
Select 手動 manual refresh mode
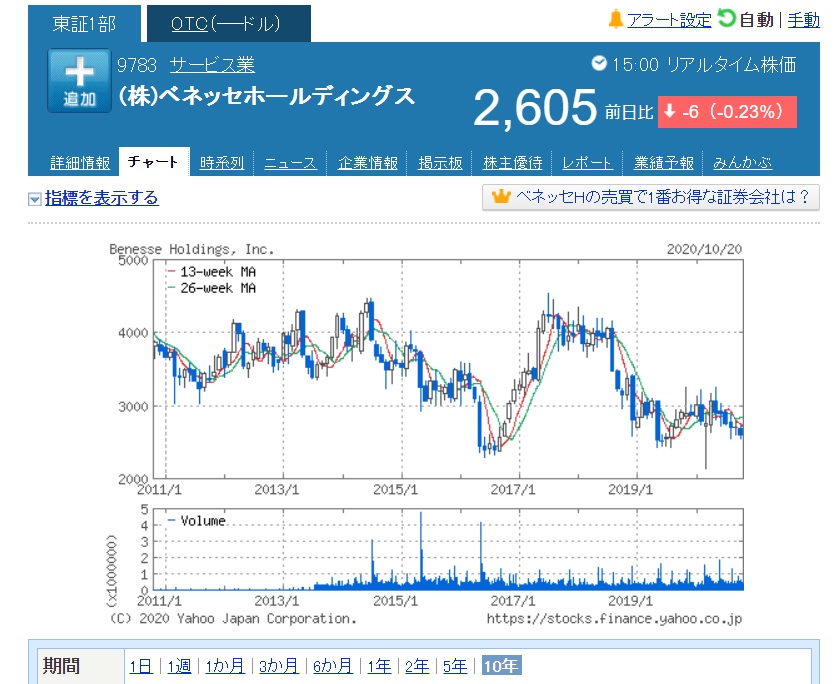coord(803,20)
